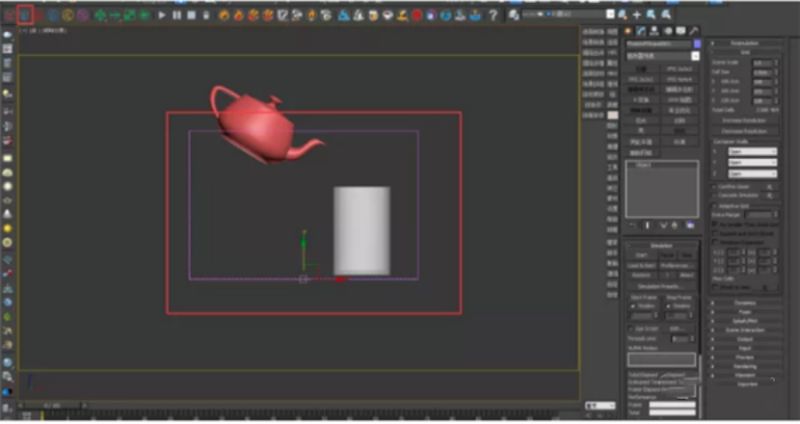The height and width of the screenshot is (424, 800).
Task: Open the Container Walls X dropdown
Action: (x=752, y=152)
